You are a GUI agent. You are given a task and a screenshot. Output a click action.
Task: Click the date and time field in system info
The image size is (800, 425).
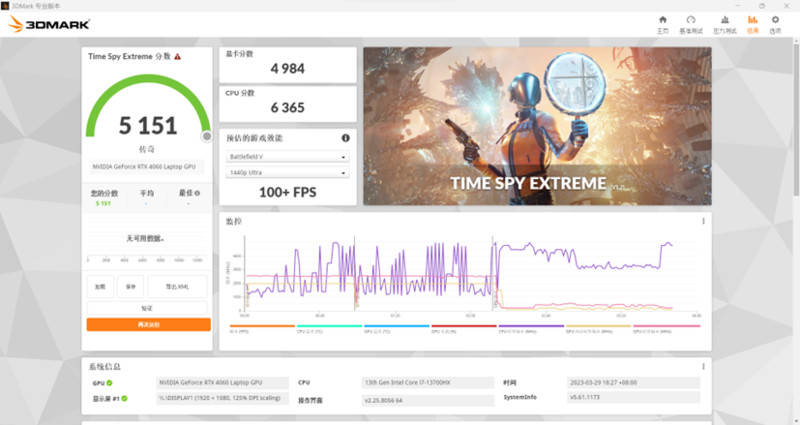(x=633, y=383)
